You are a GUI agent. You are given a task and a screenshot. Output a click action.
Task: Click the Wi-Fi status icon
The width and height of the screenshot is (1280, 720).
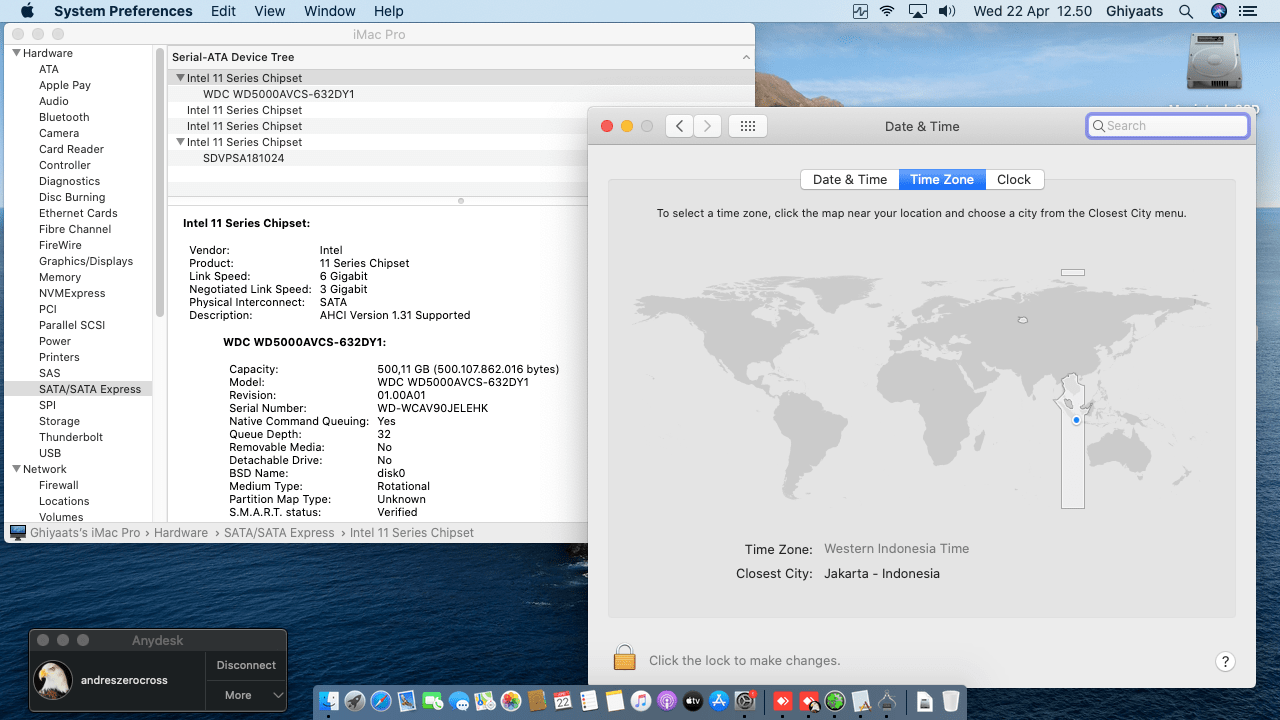point(887,11)
